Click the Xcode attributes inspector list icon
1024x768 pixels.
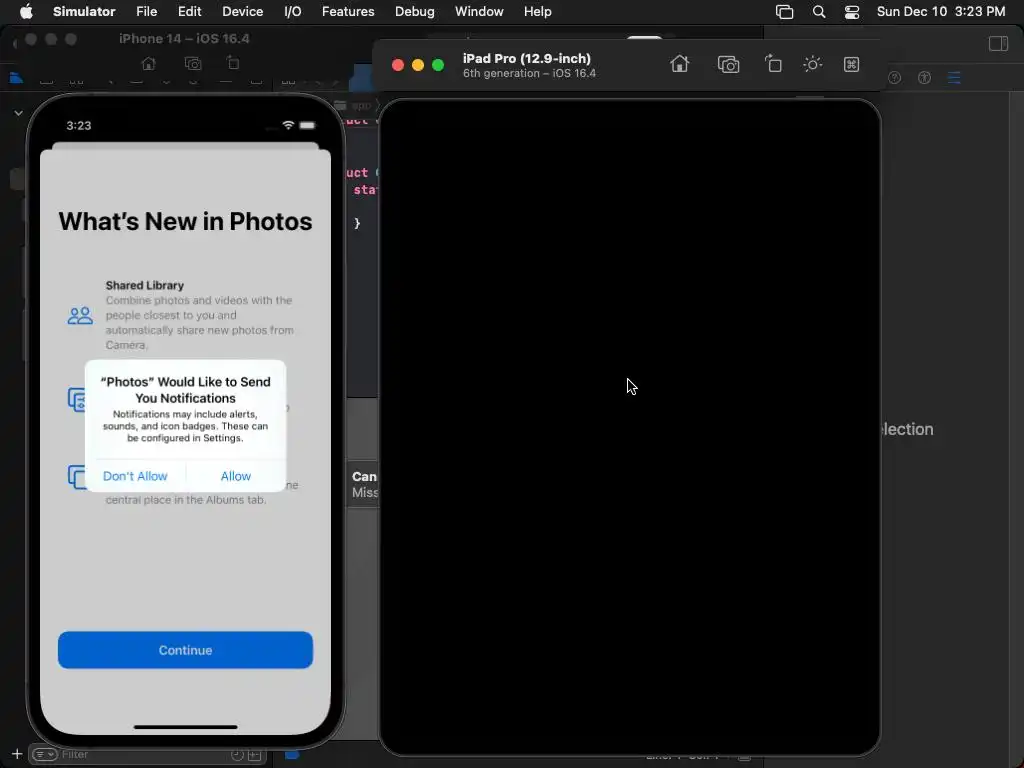[x=954, y=78]
